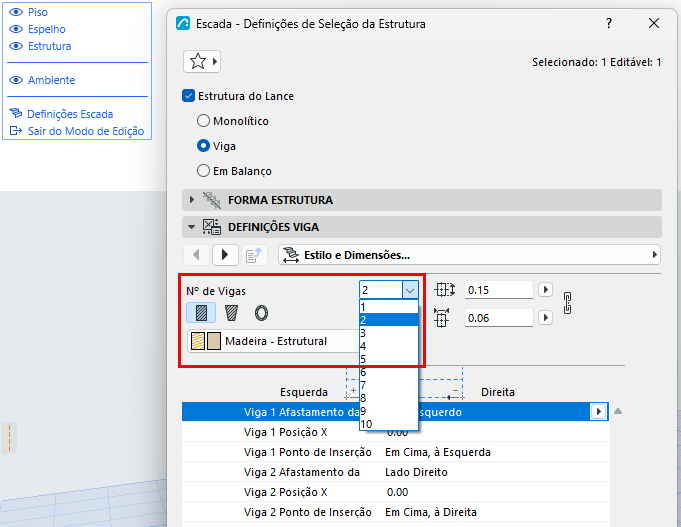Choose 2 in beam count list
681x527 pixels.
click(389, 320)
